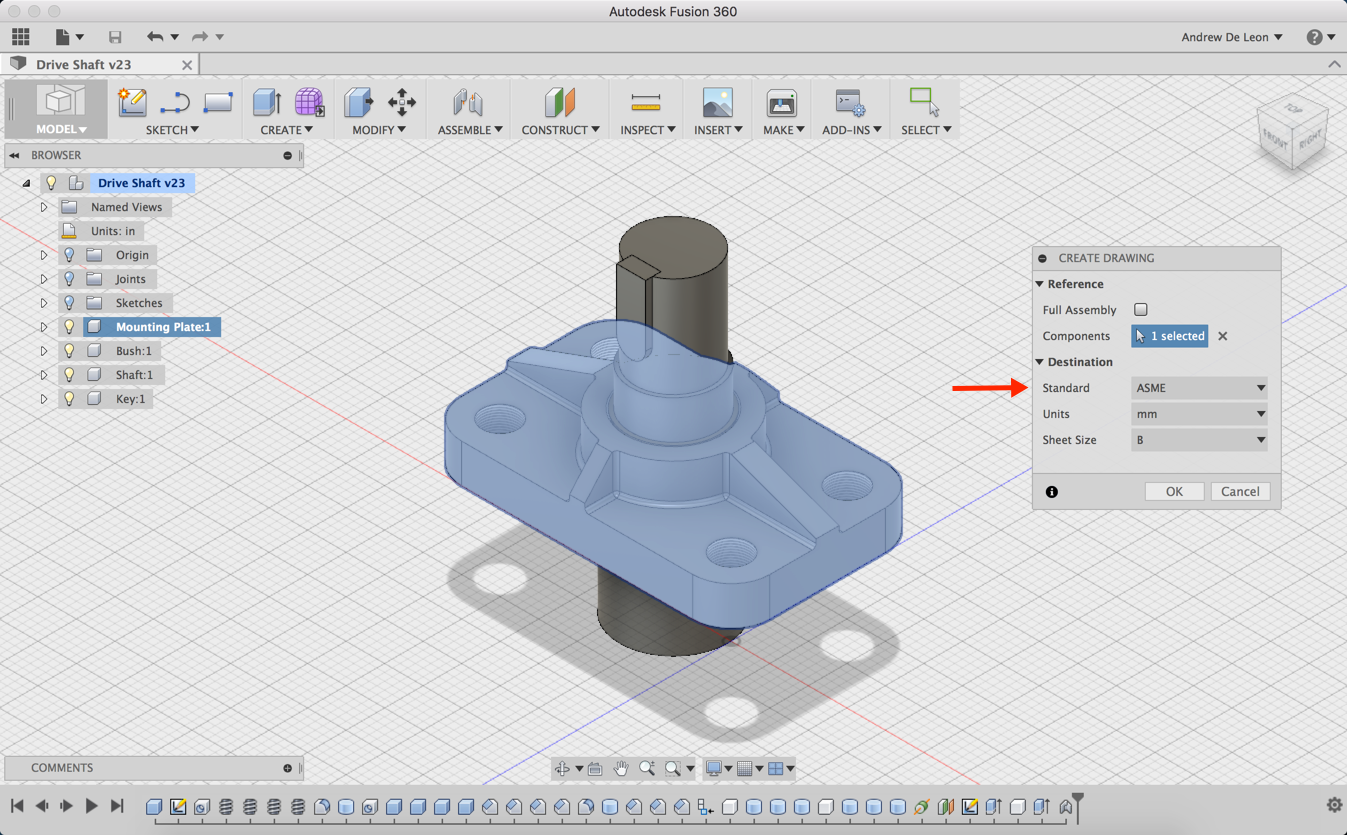Click the Pan tool in navigation bar

point(622,768)
